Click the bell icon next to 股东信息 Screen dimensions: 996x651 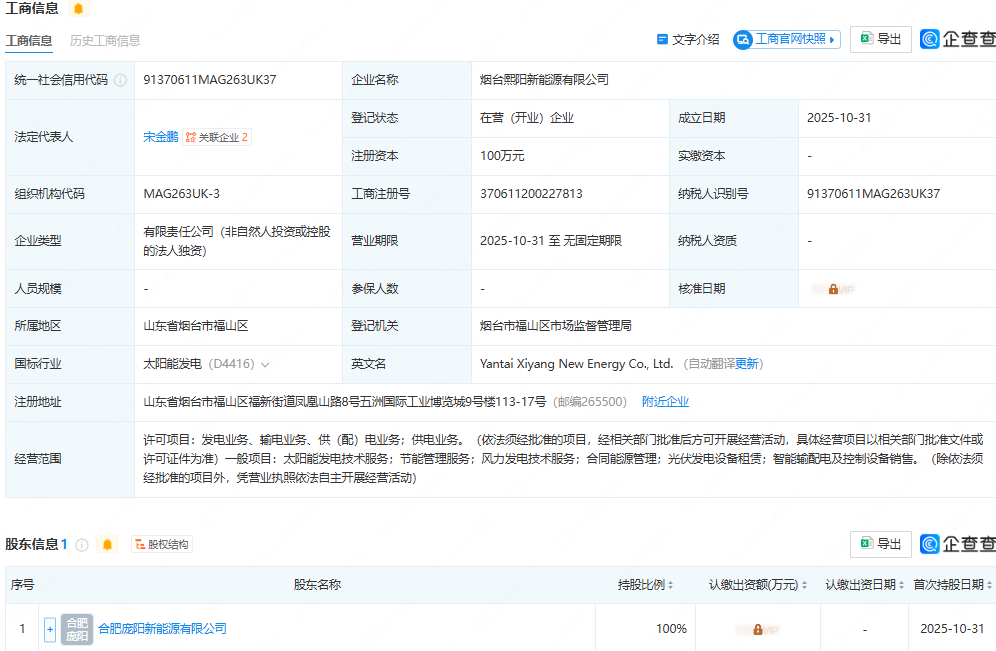pyautogui.click(x=108, y=545)
